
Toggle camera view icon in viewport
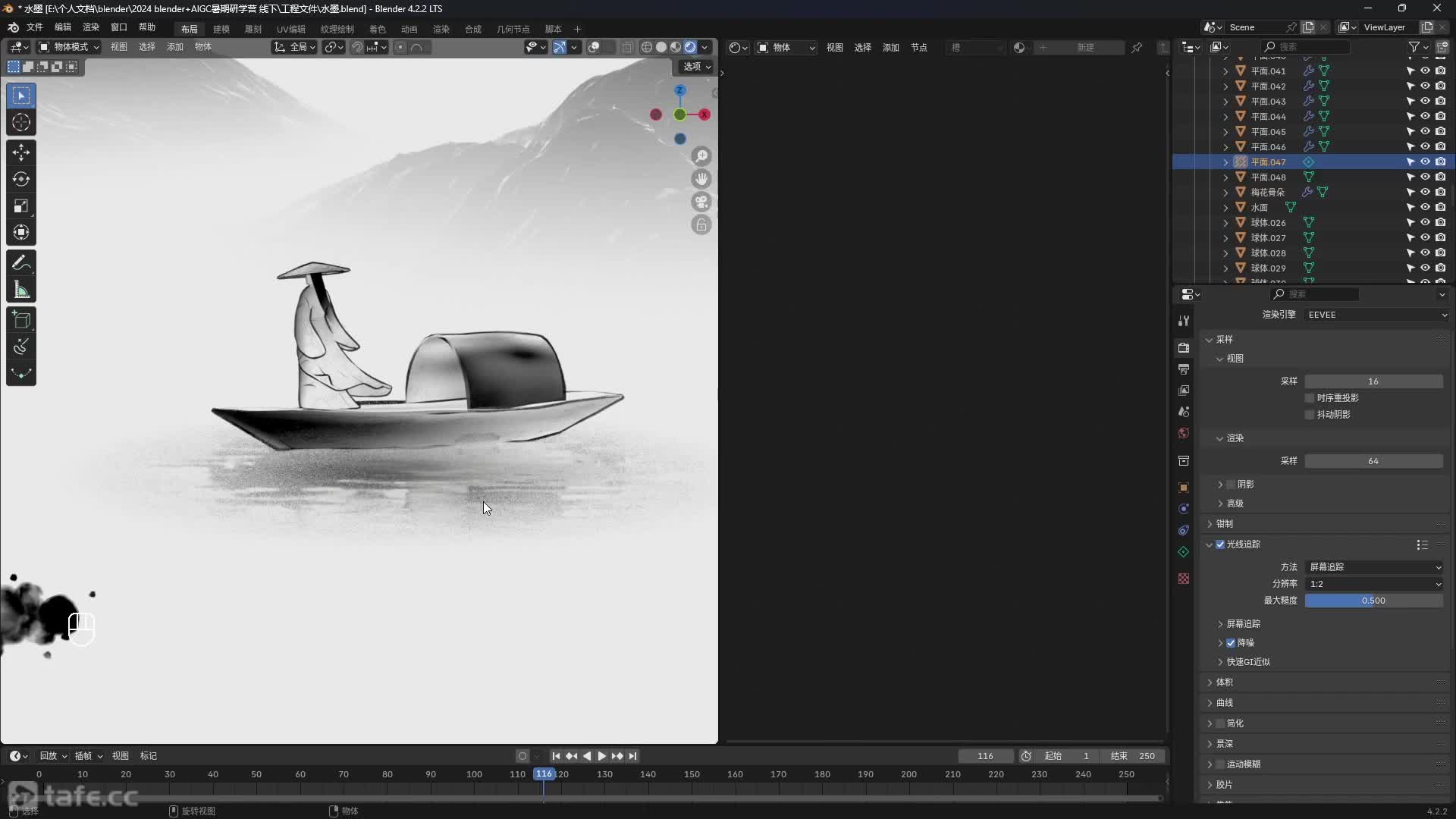(x=701, y=202)
